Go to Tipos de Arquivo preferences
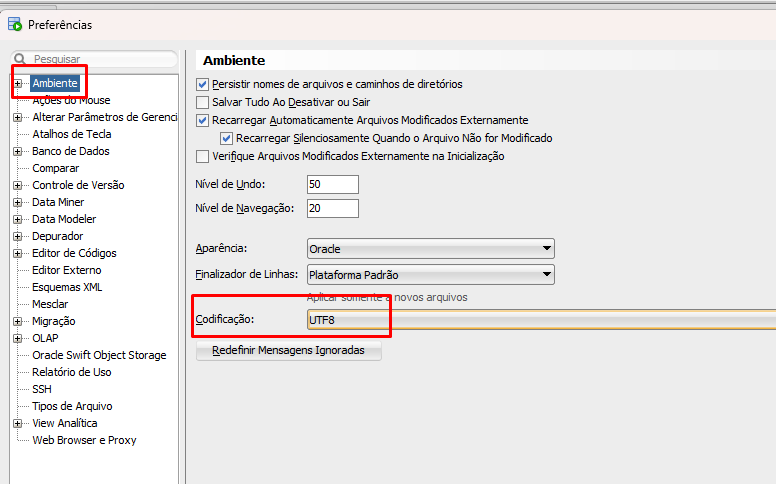Screen dimensions: 776x484 (72, 406)
